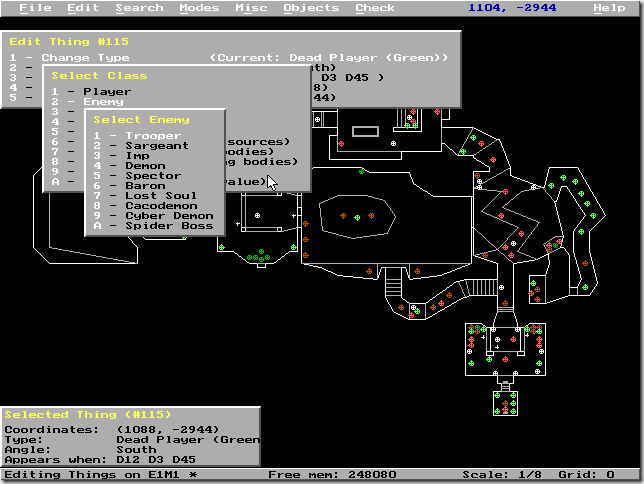The image size is (644, 484).
Task: Choose option 4 Demon in enemy list
Action: point(144,166)
